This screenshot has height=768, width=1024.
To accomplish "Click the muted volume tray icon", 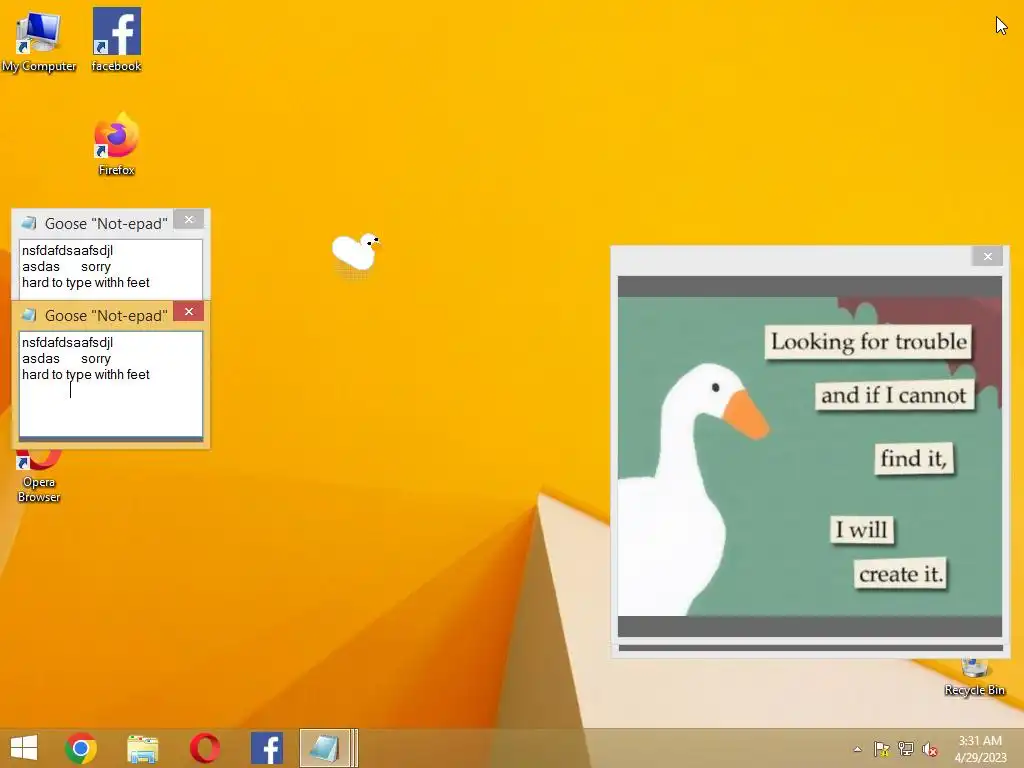I will coord(930,749).
